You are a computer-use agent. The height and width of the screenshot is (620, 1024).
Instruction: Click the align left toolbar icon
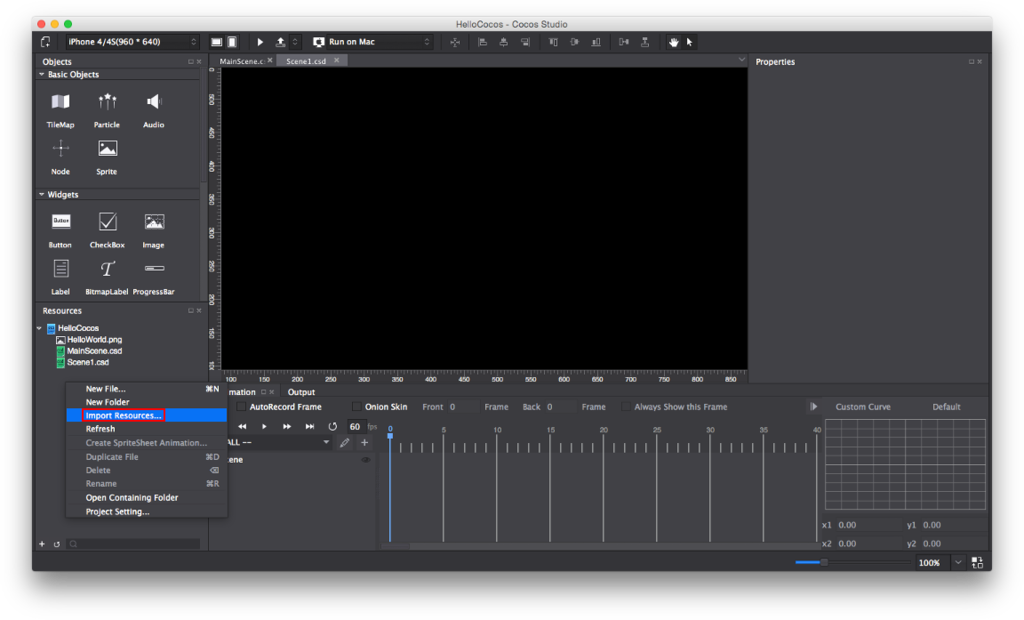(x=483, y=42)
